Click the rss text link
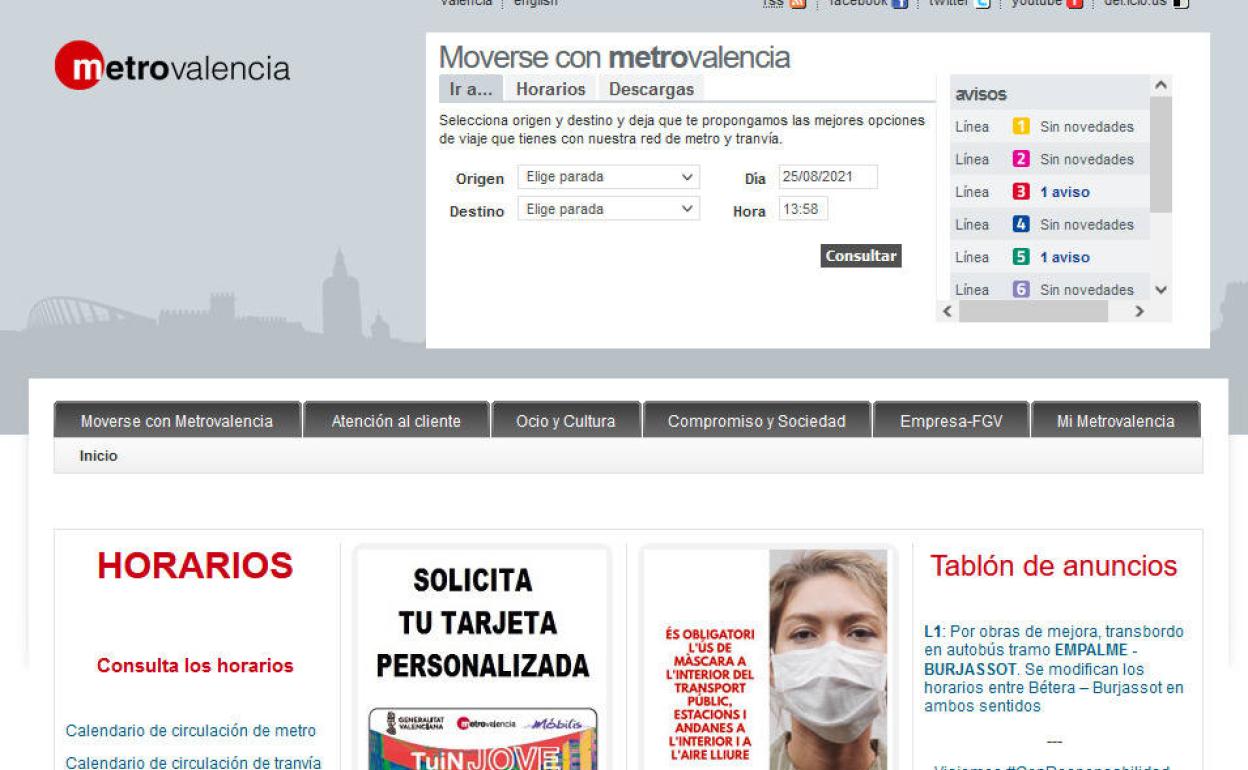 tap(773, 4)
